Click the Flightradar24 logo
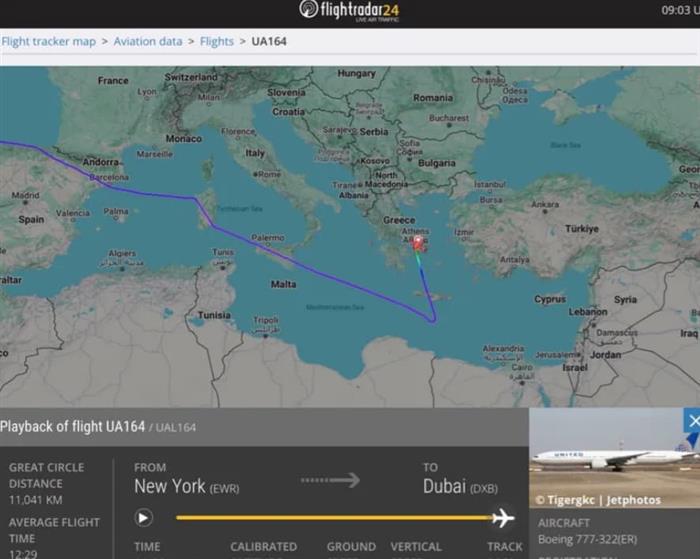This screenshot has height=559, width=700. (x=350, y=11)
